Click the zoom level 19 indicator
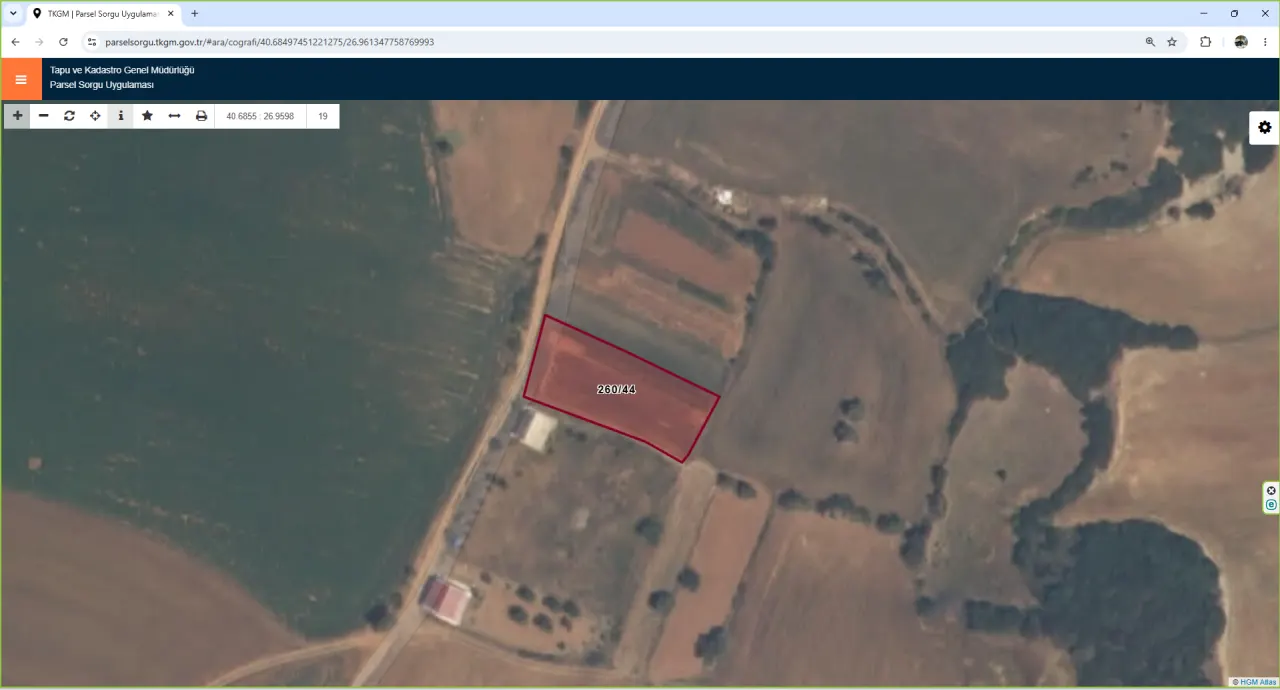Viewport: 1280px width, 690px height. point(323,116)
